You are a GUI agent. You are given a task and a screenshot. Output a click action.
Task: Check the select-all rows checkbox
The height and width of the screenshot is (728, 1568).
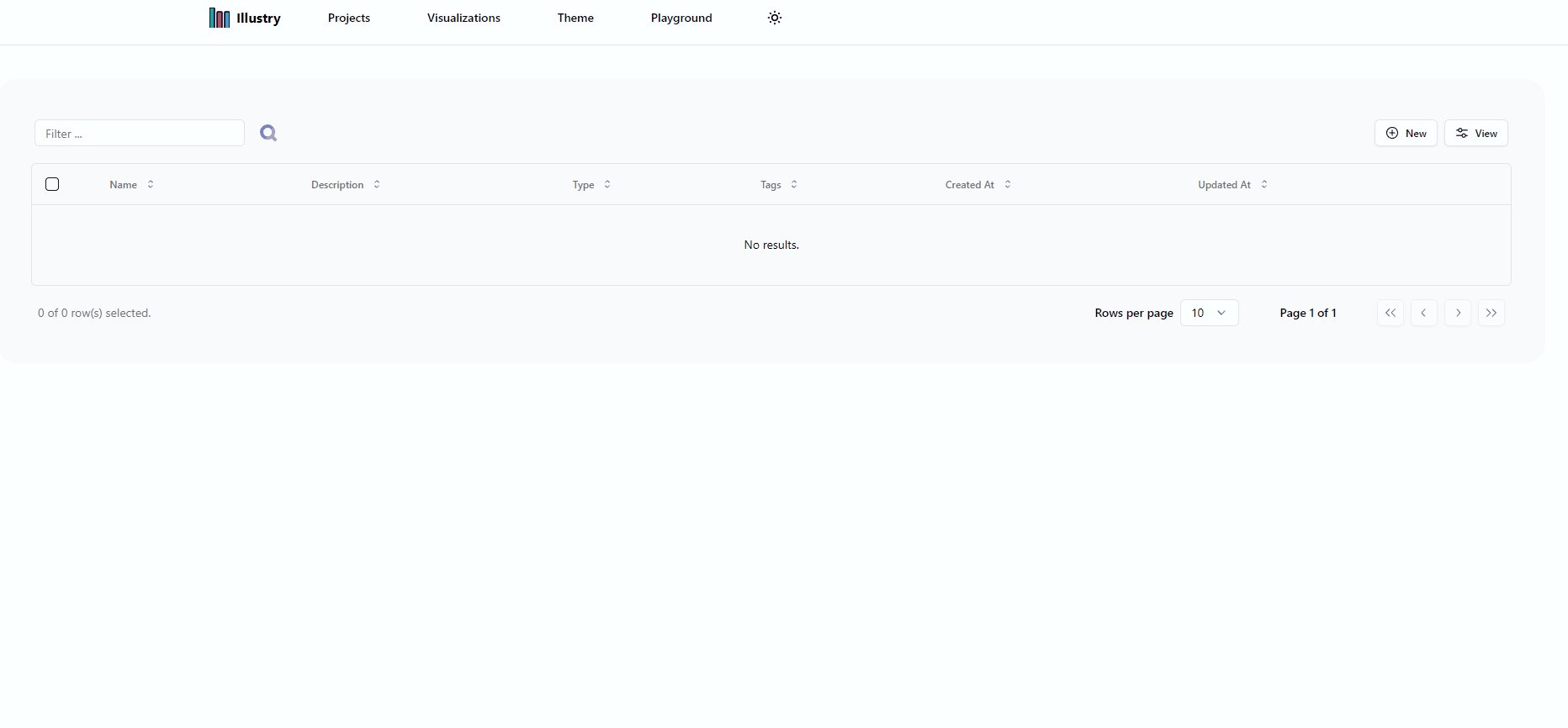click(52, 184)
